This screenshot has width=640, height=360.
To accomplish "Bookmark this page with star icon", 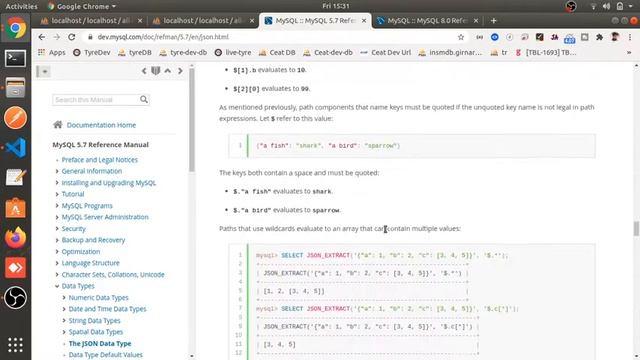I will (461, 37).
